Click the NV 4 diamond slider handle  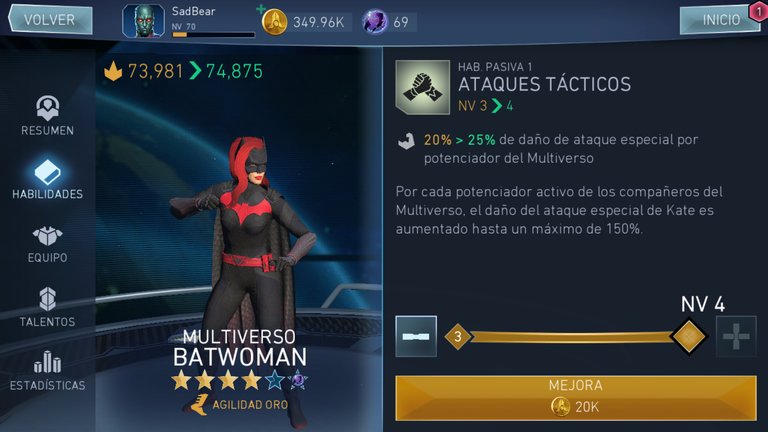click(x=689, y=336)
